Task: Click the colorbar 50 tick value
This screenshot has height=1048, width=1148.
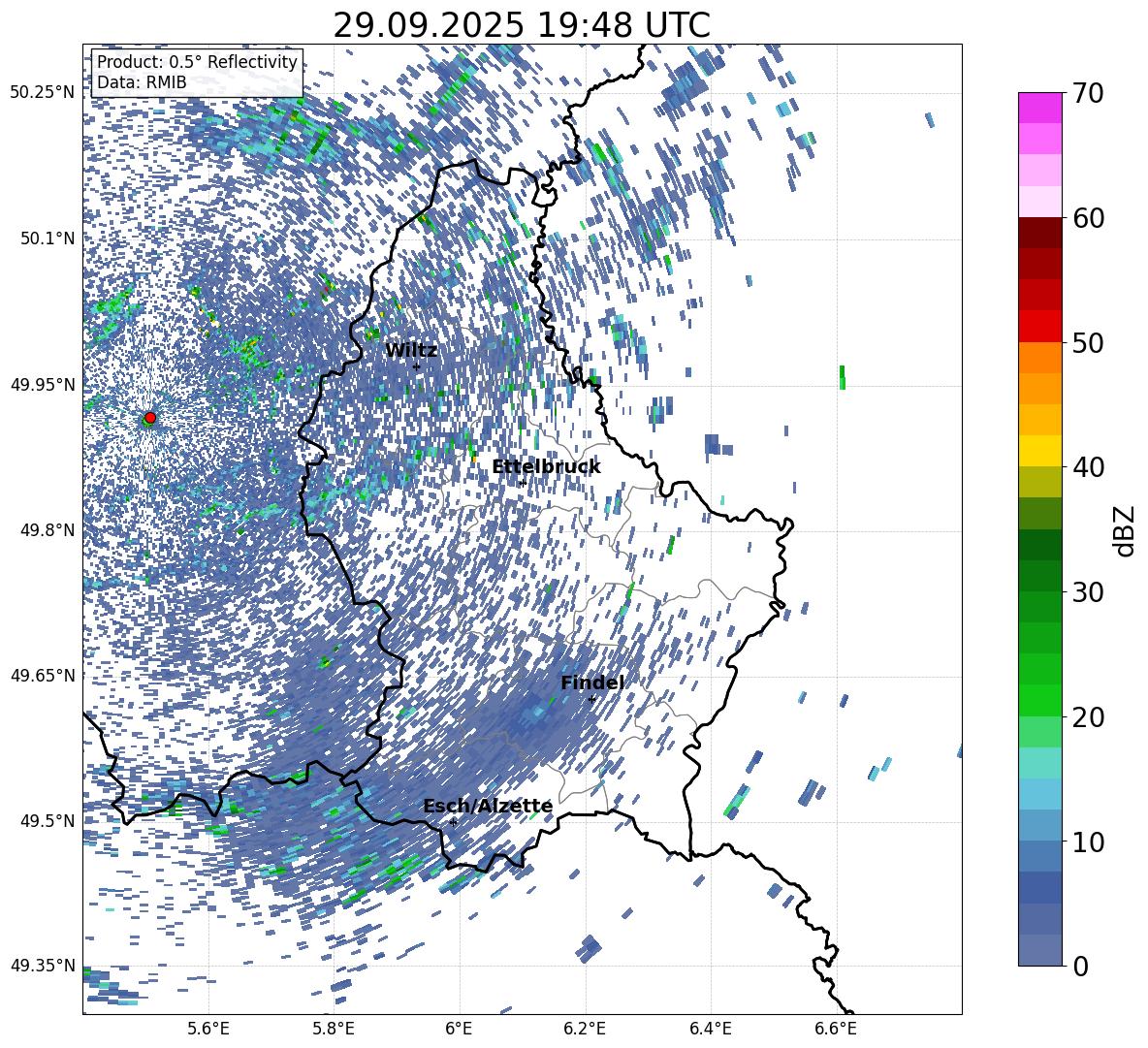Action: click(1088, 342)
